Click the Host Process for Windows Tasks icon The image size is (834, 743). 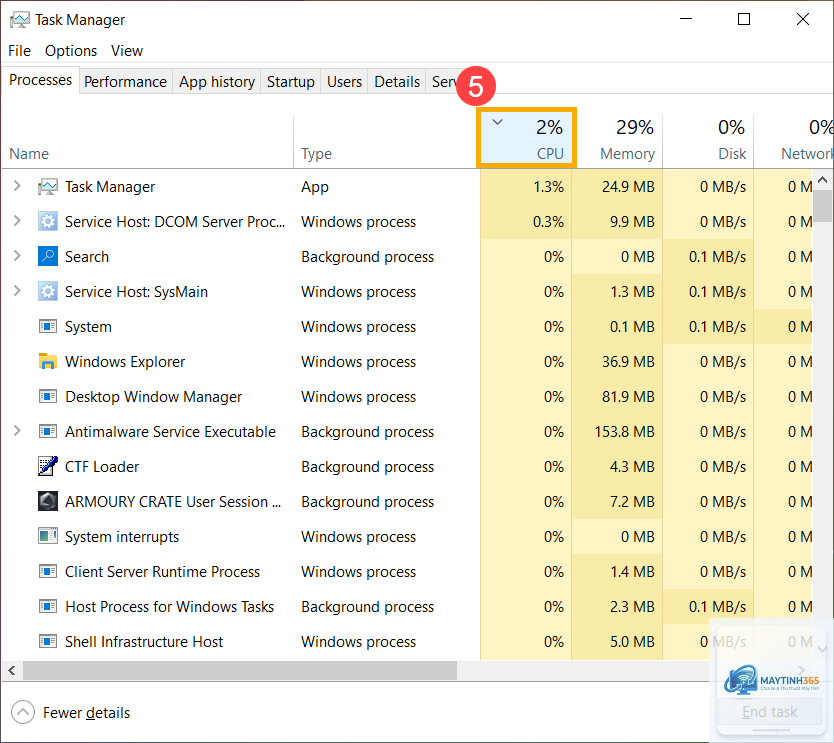click(48, 606)
